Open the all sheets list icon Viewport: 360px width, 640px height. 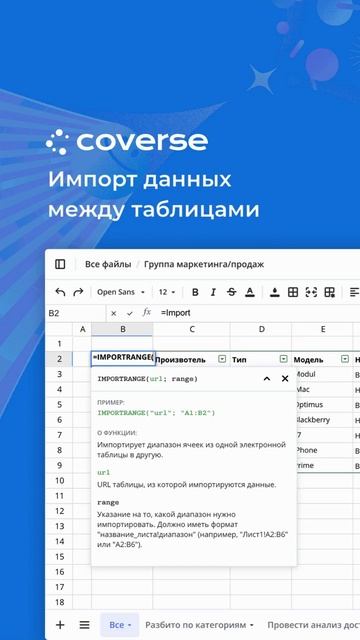click(x=84, y=624)
